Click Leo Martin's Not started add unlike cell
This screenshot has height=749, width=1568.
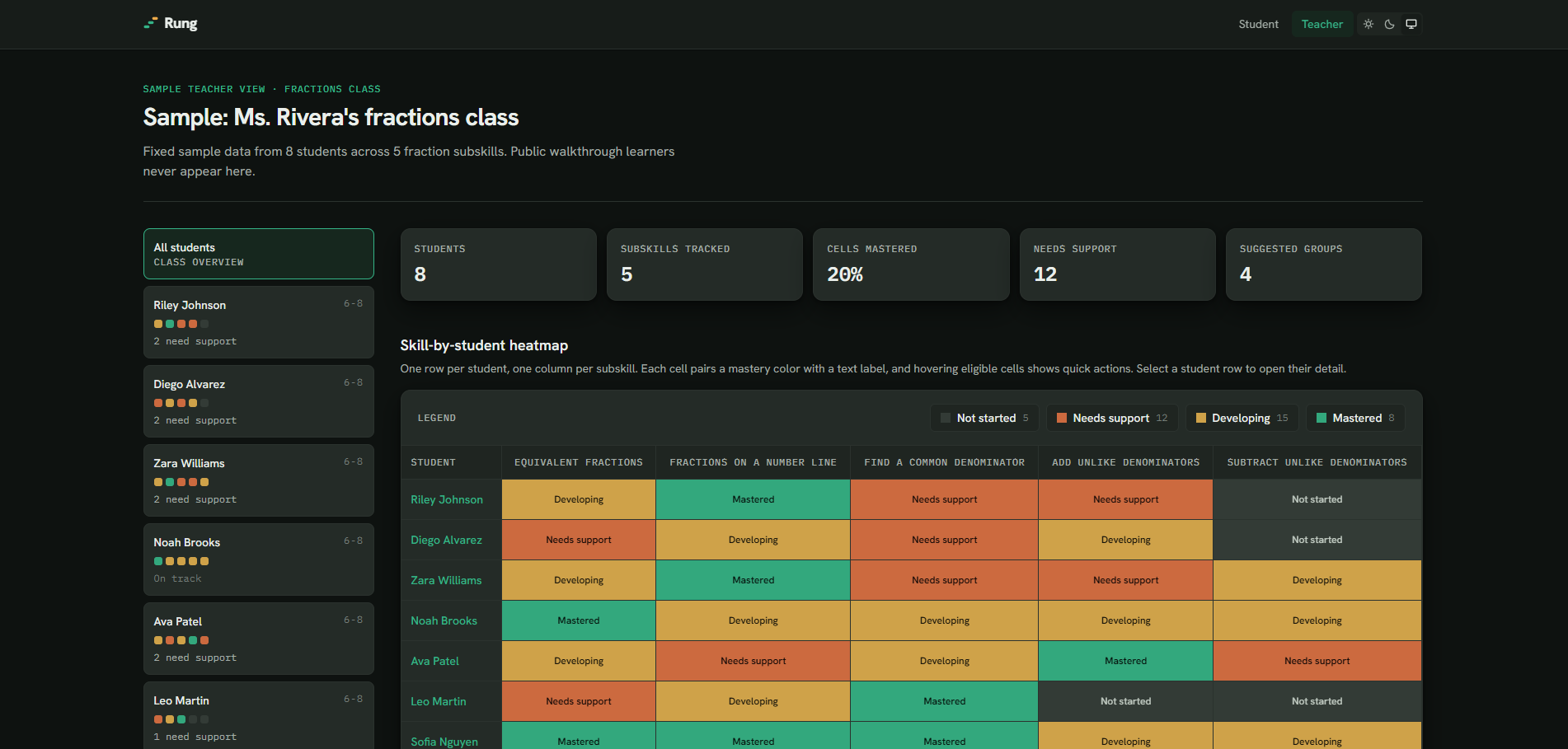[1125, 701]
